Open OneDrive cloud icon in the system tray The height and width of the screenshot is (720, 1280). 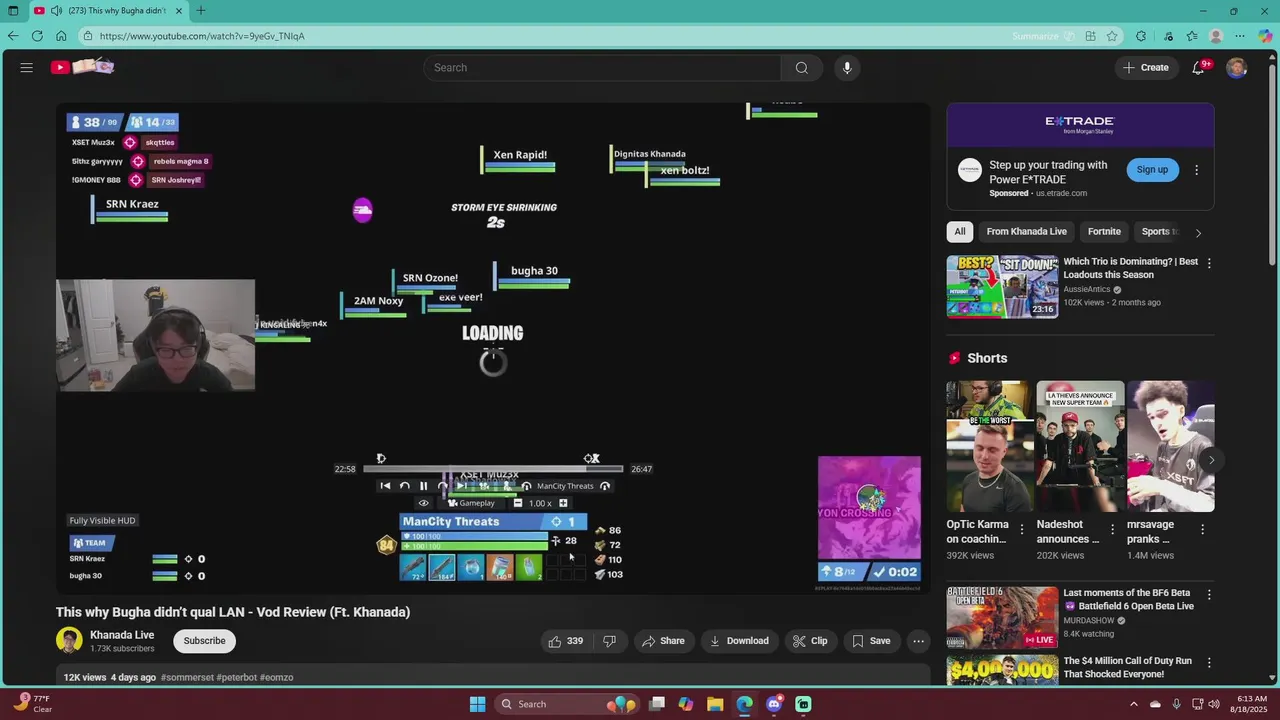[1155, 704]
